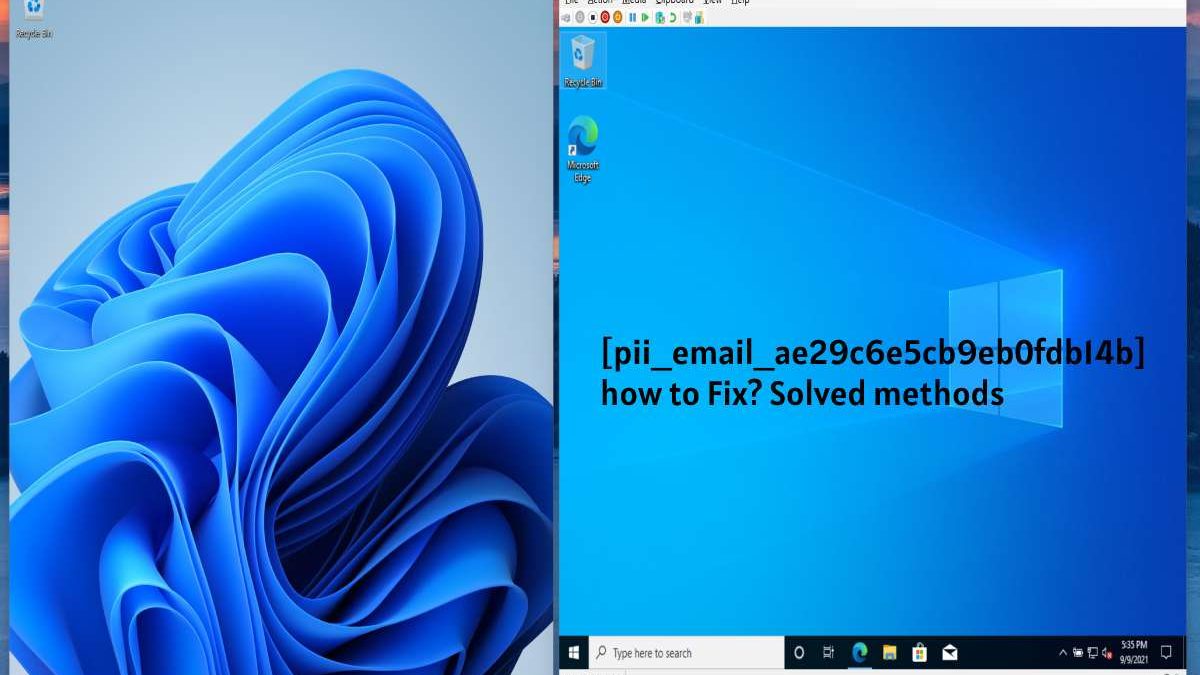Open network status in system tray
This screenshot has width=1200, height=675.
pos(1093,653)
